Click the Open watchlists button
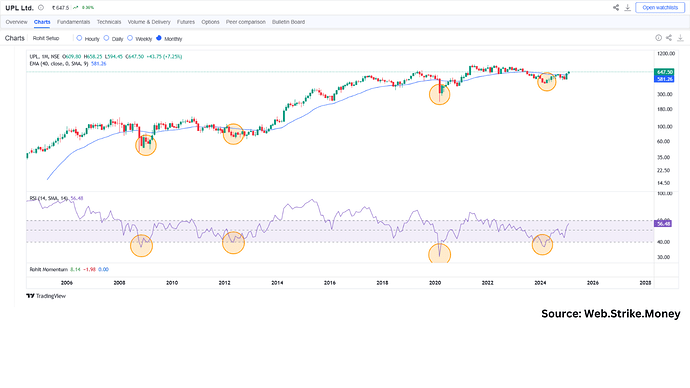The width and height of the screenshot is (690, 388). (x=660, y=7)
